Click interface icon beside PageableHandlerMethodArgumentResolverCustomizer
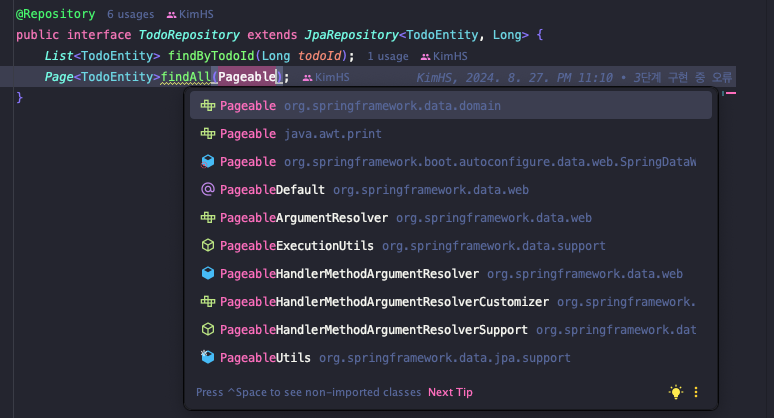Screen dimensions: 774x418 pyautogui.click(x=208, y=301)
